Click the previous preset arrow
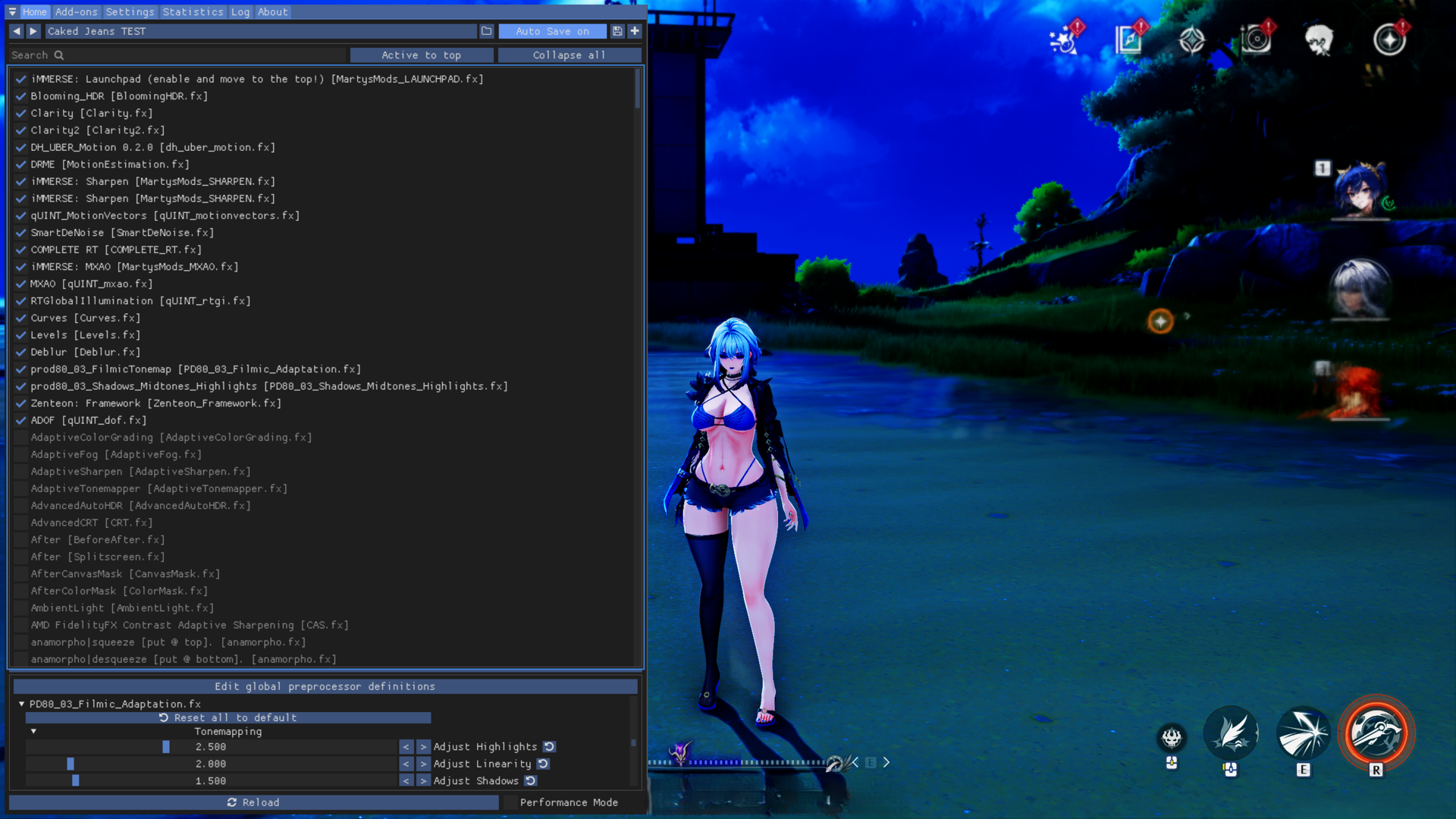 [x=16, y=31]
